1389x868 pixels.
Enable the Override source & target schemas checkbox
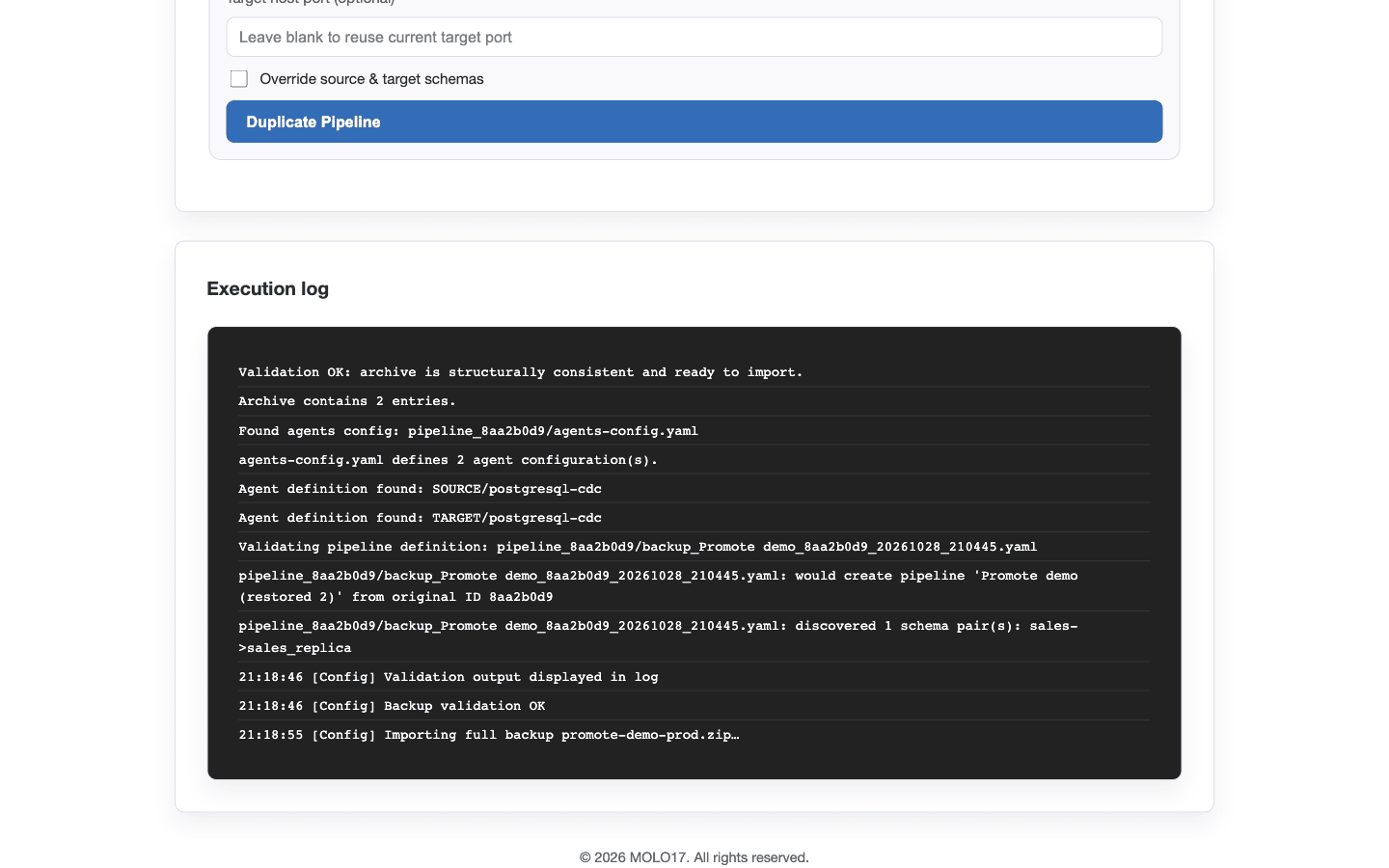pyautogui.click(x=239, y=79)
